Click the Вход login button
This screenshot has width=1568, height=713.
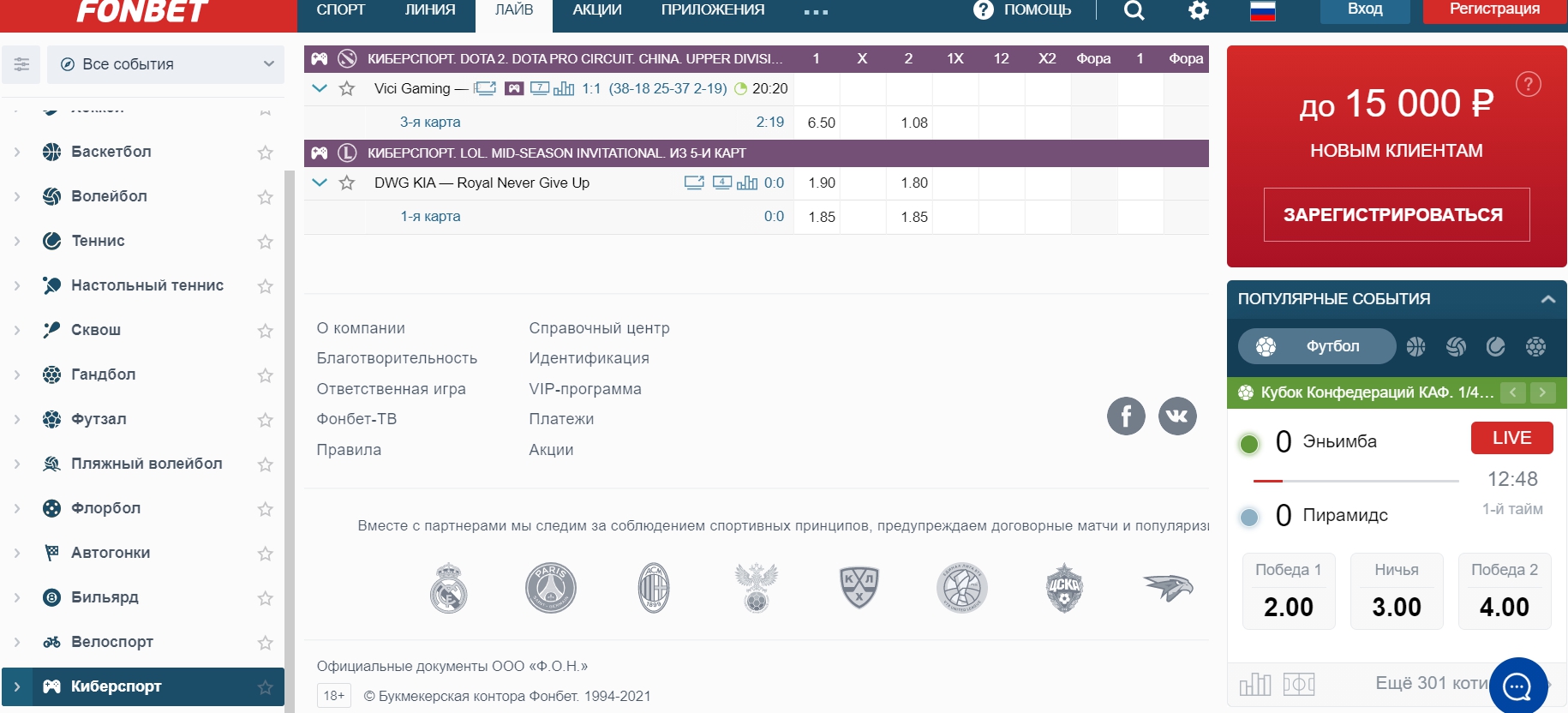[x=1364, y=10]
